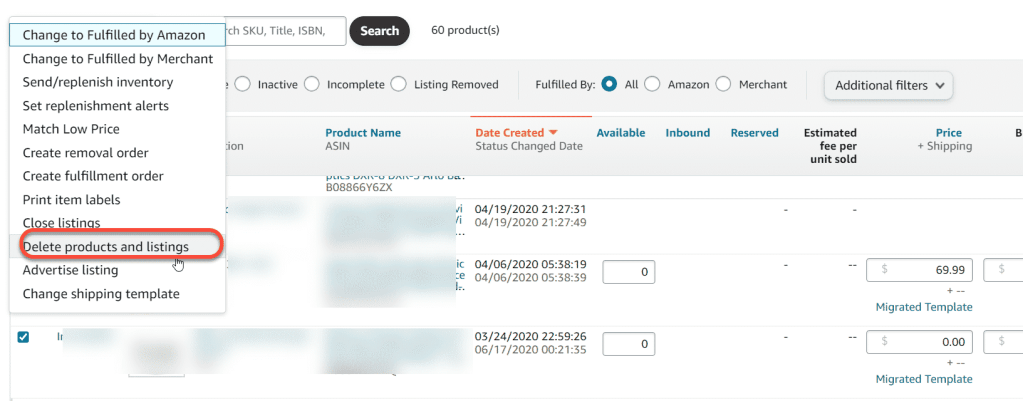Sort by Date Created column
This screenshot has width=1023, height=401.
pyautogui.click(x=510, y=133)
